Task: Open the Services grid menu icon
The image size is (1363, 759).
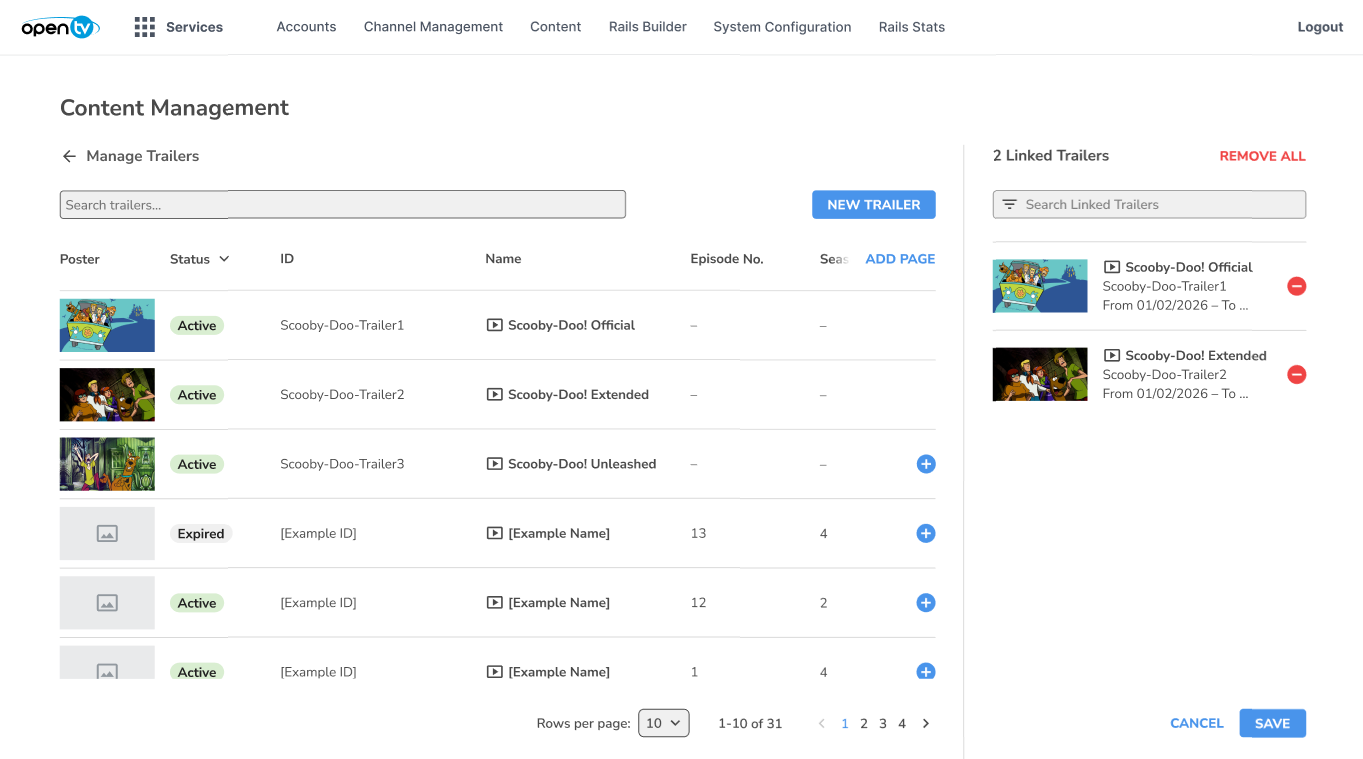Action: pyautogui.click(x=145, y=27)
